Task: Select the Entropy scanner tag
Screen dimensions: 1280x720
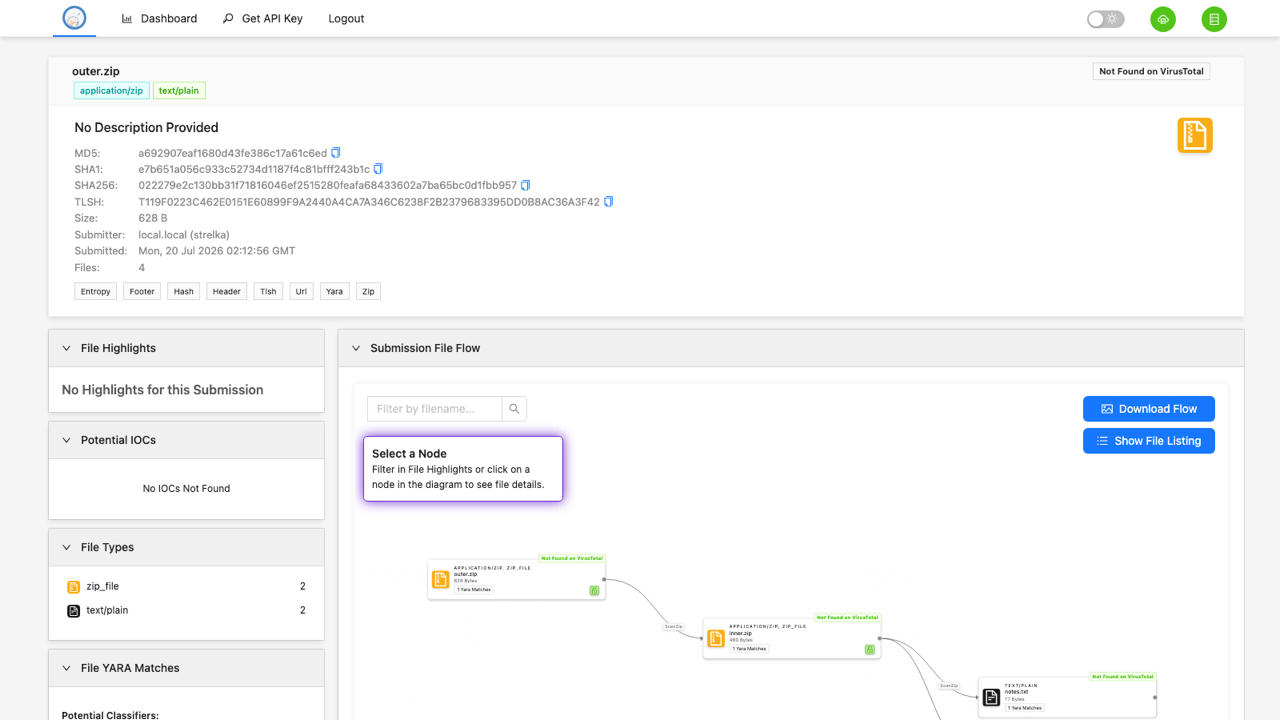Action: click(96, 292)
